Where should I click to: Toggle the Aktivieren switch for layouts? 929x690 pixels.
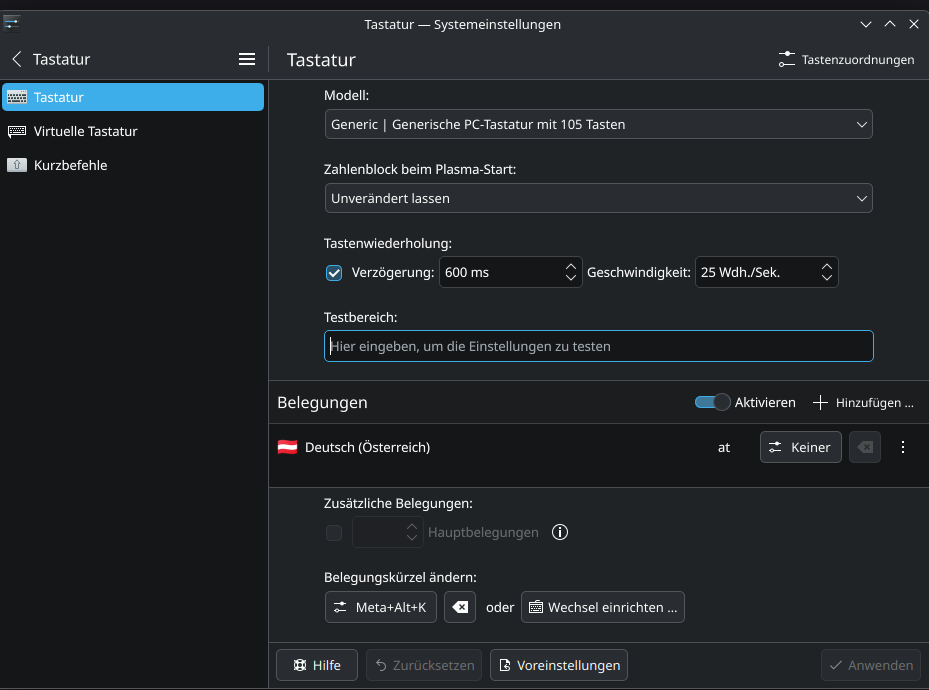[713, 402]
